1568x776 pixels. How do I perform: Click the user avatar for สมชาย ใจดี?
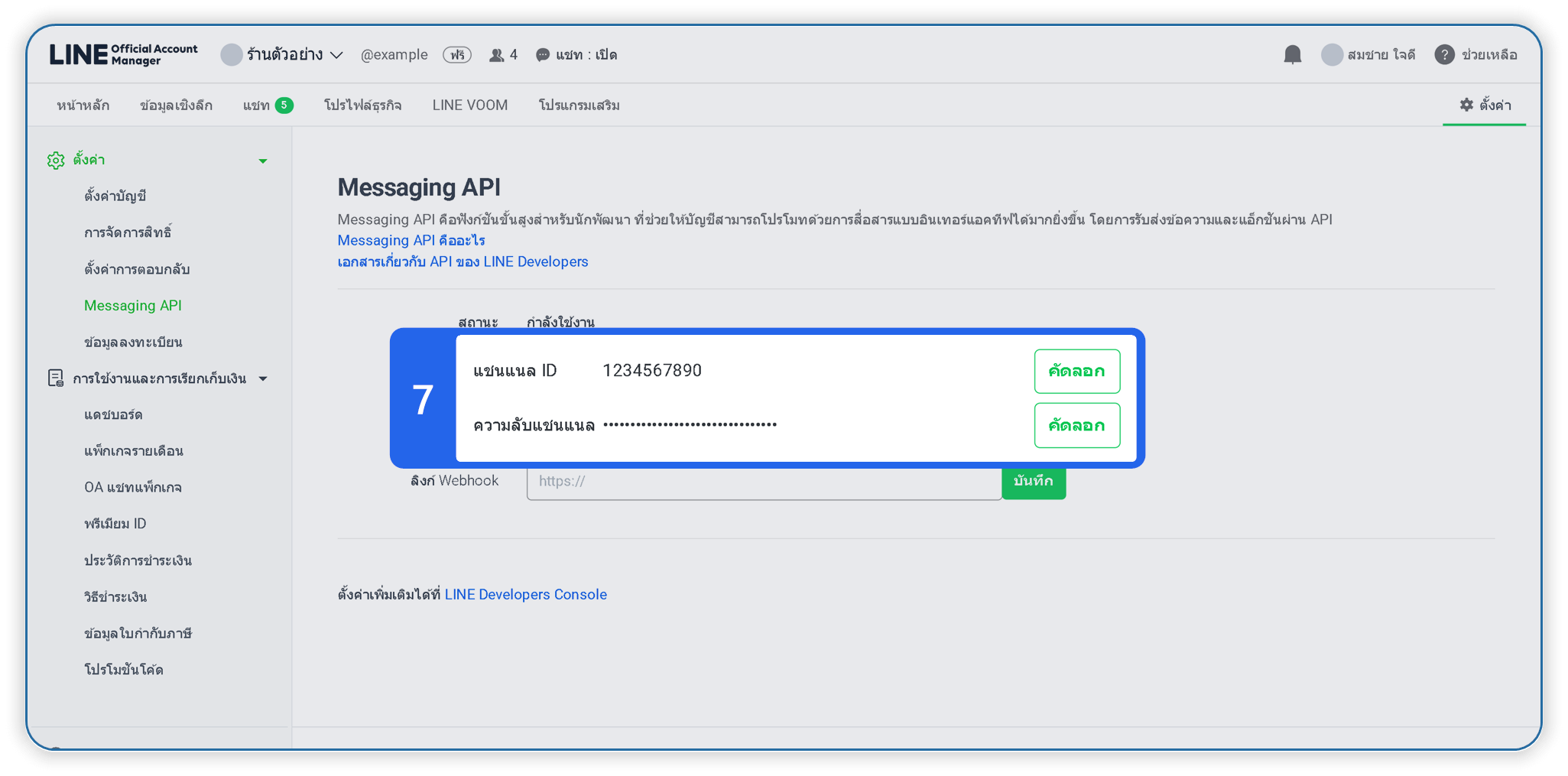pyautogui.click(x=1333, y=55)
